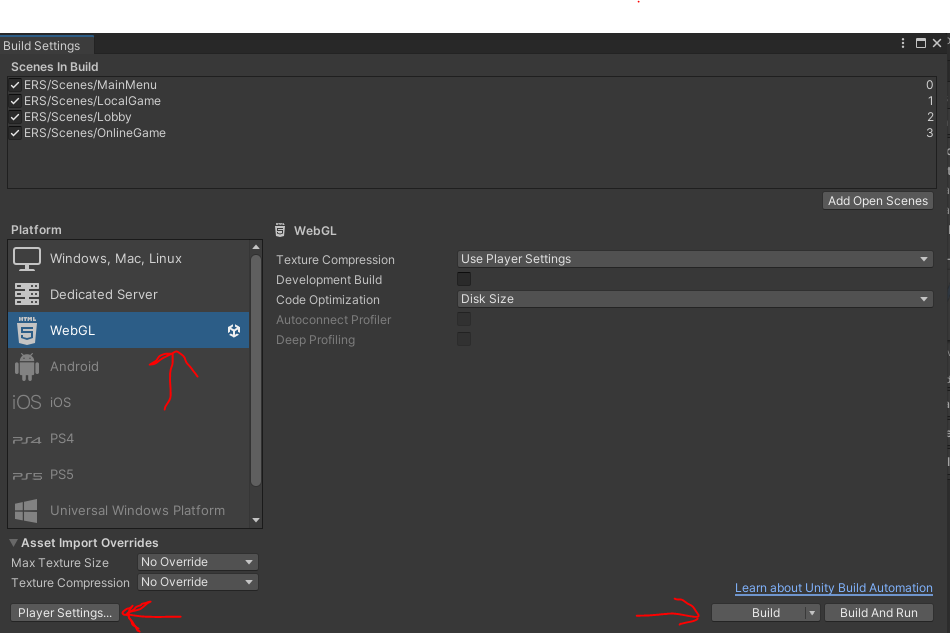Click the HTML5 WebGL platform icon
950x633 pixels.
27,330
